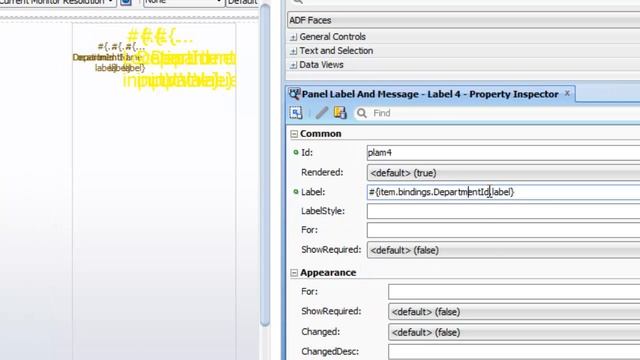
Task: Open the ShowRequired dropdown under Common
Action: point(503,250)
